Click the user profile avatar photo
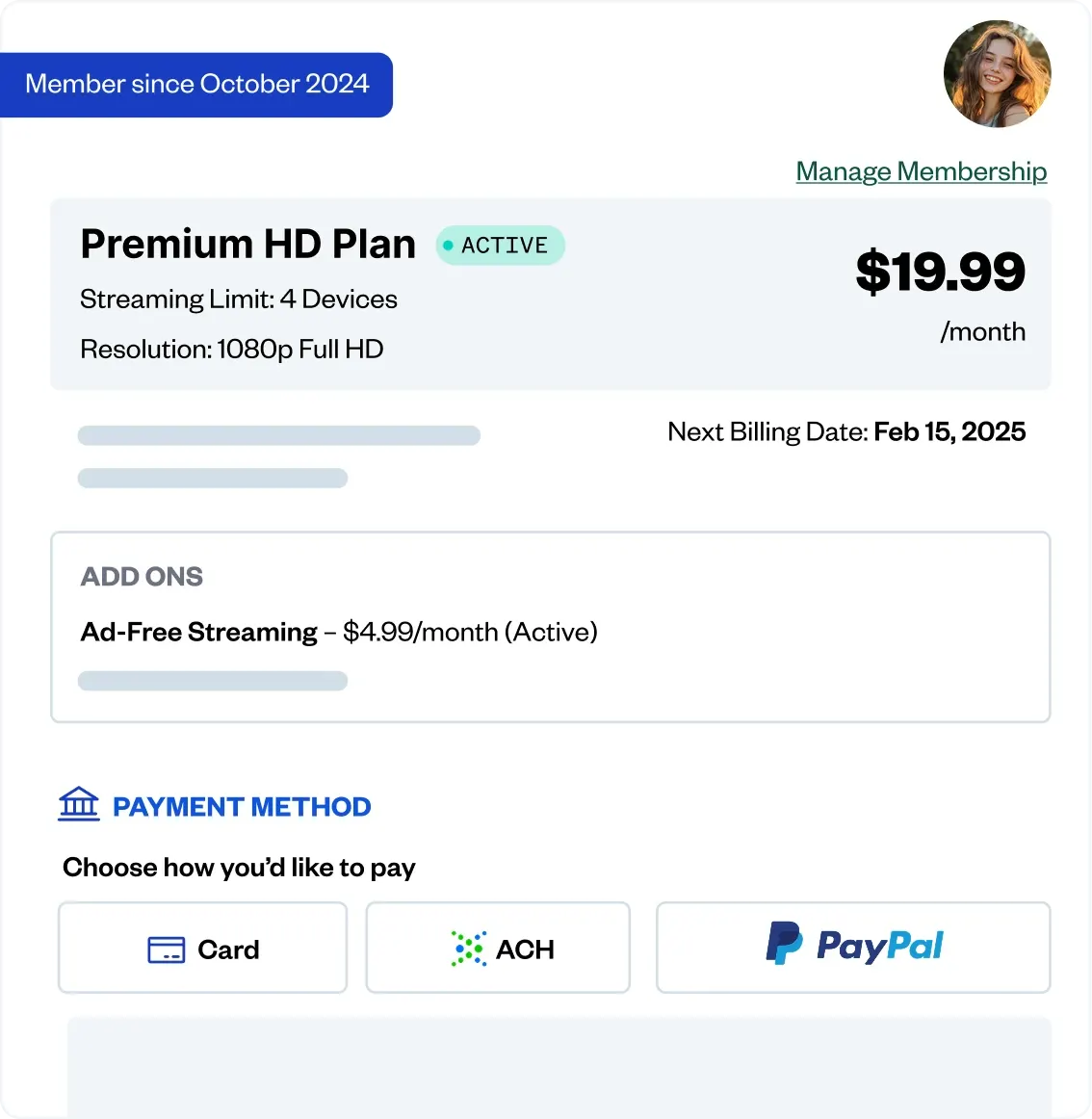This screenshot has height=1119, width=1092. tap(997, 74)
